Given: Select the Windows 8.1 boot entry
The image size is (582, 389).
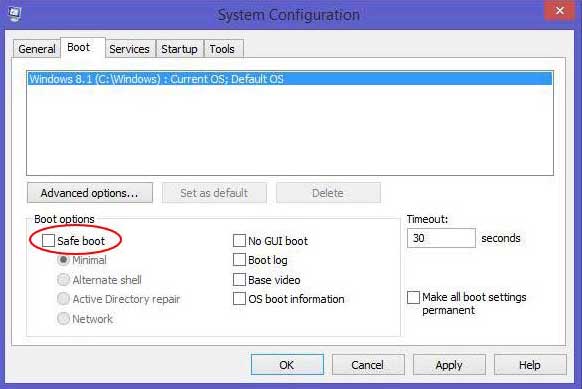Looking at the screenshot, I should point(290,79).
